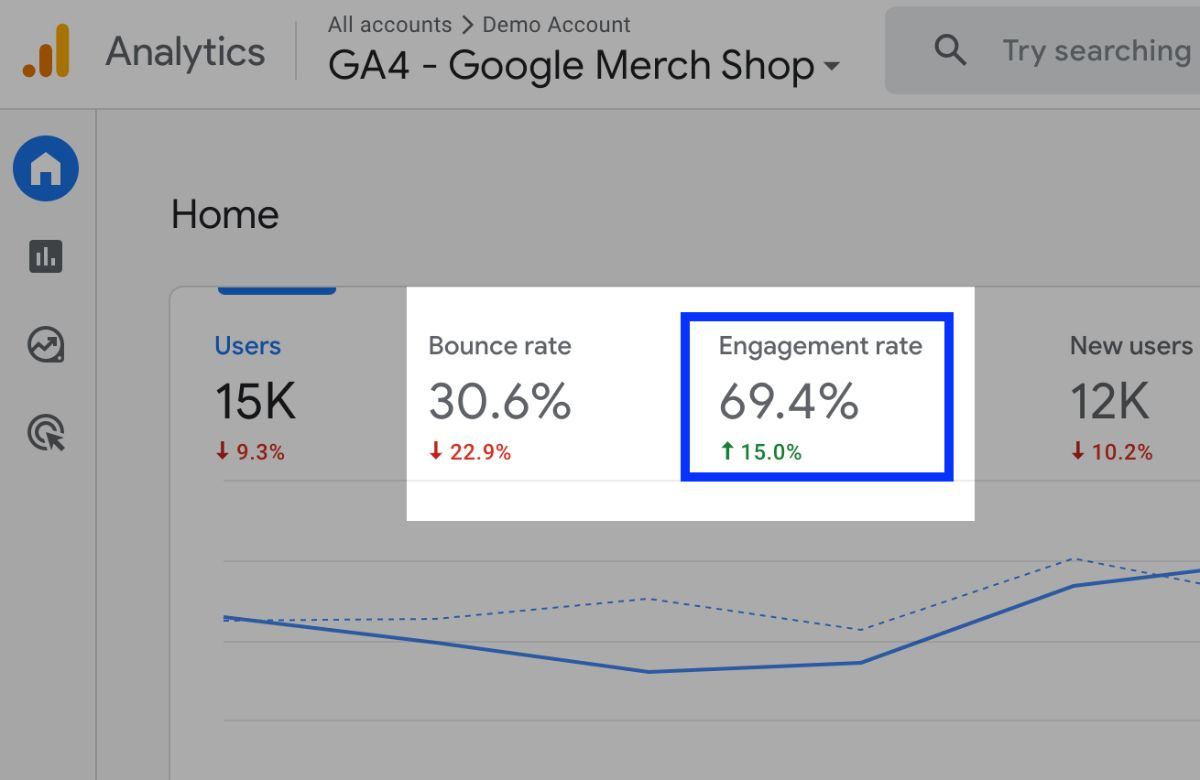Click the All accounts breadcrumb link
This screenshot has width=1200, height=780.
click(x=389, y=24)
